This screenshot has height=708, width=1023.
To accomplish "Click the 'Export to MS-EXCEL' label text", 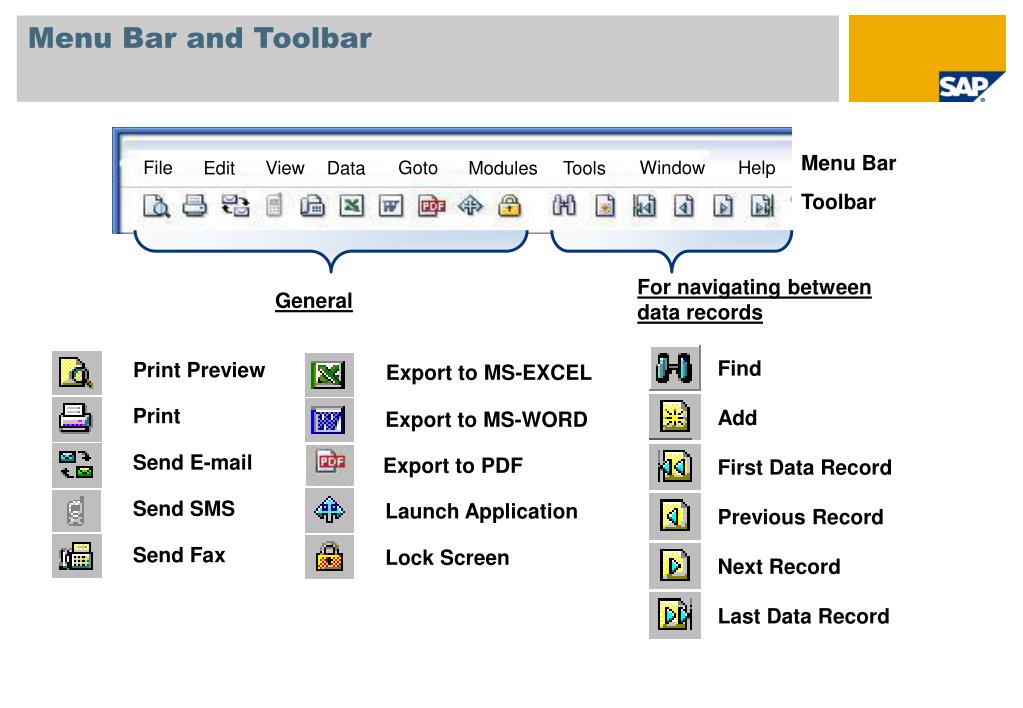I will (x=489, y=373).
